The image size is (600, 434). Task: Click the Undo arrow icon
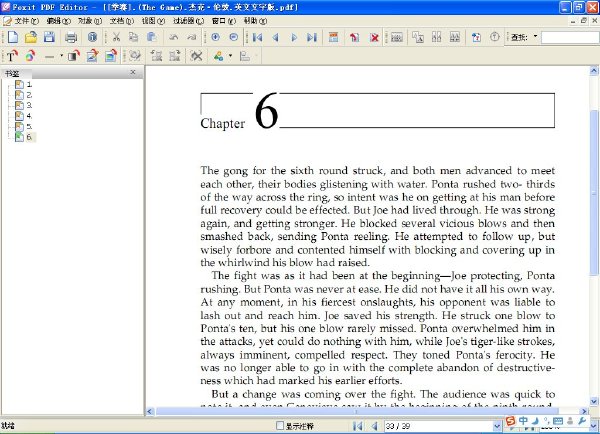click(x=174, y=37)
